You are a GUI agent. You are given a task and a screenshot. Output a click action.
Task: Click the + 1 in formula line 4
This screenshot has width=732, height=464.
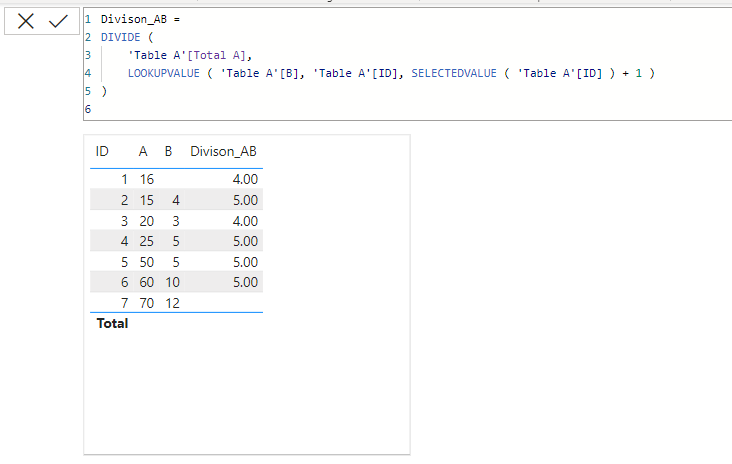[632, 73]
